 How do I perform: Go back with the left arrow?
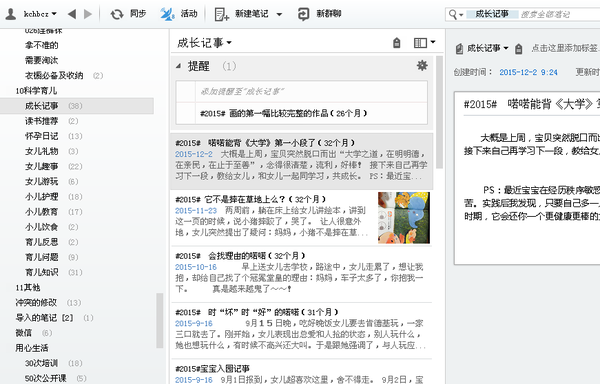(72, 14)
